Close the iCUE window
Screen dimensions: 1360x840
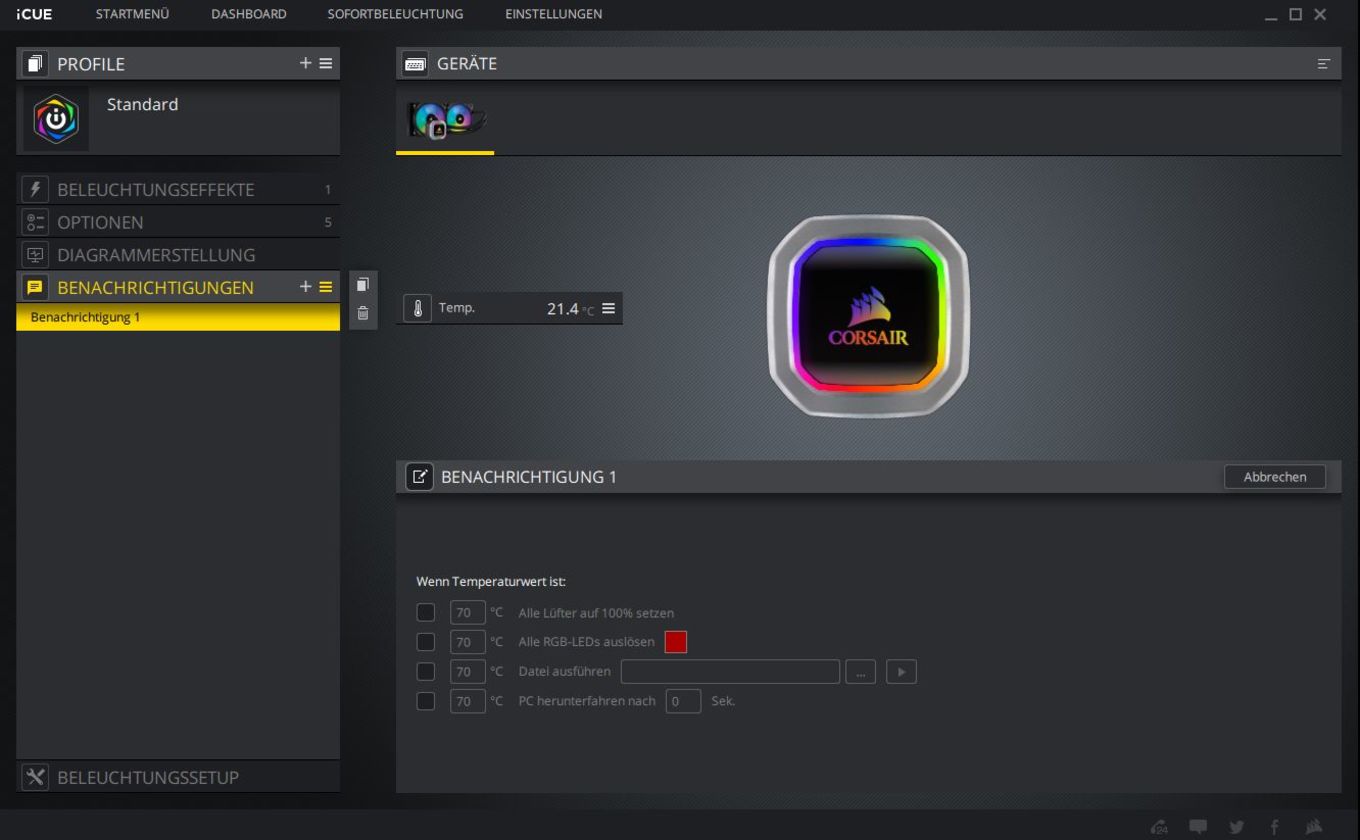tap(1320, 14)
